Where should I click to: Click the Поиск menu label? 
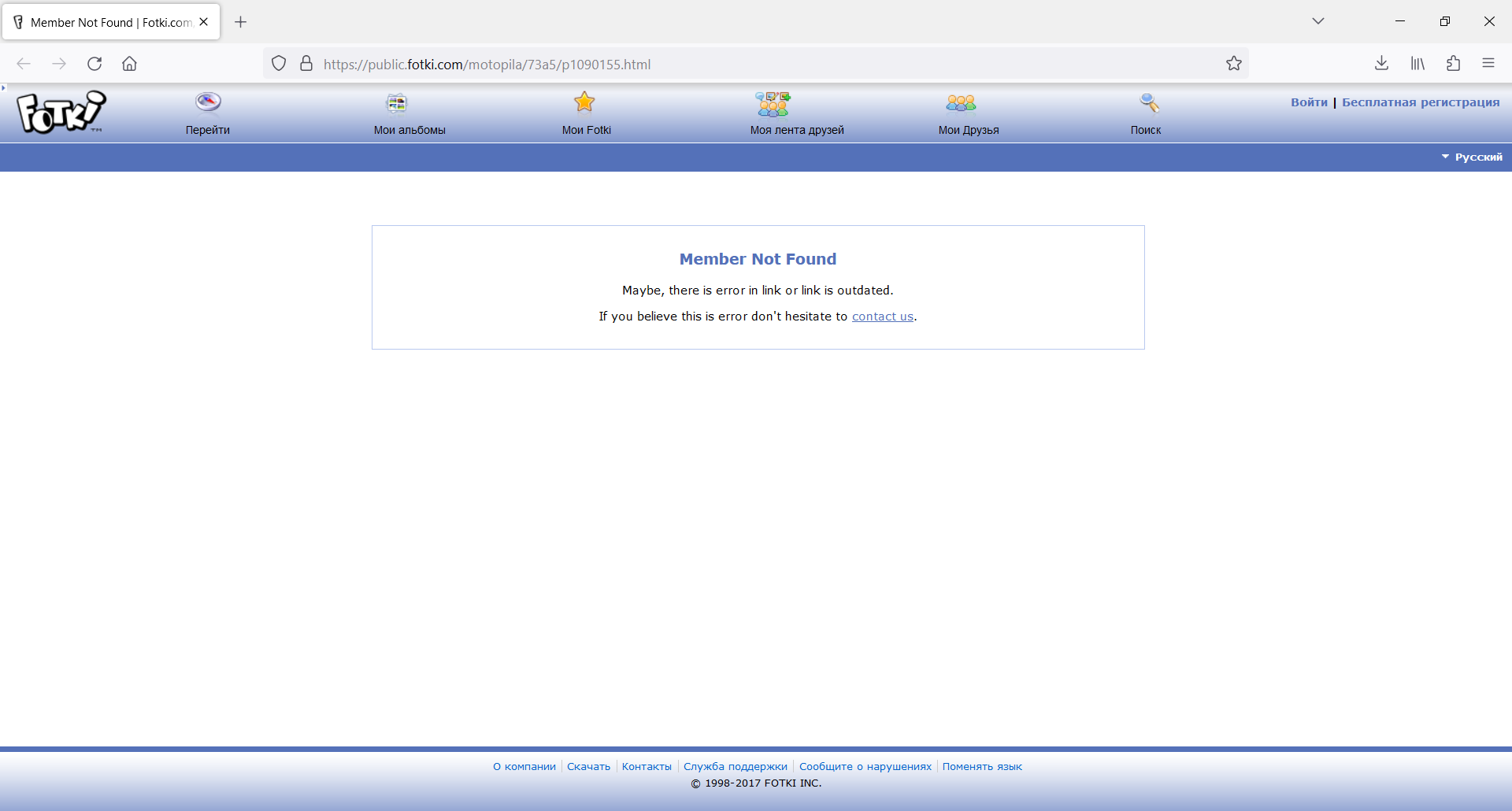[x=1146, y=130]
